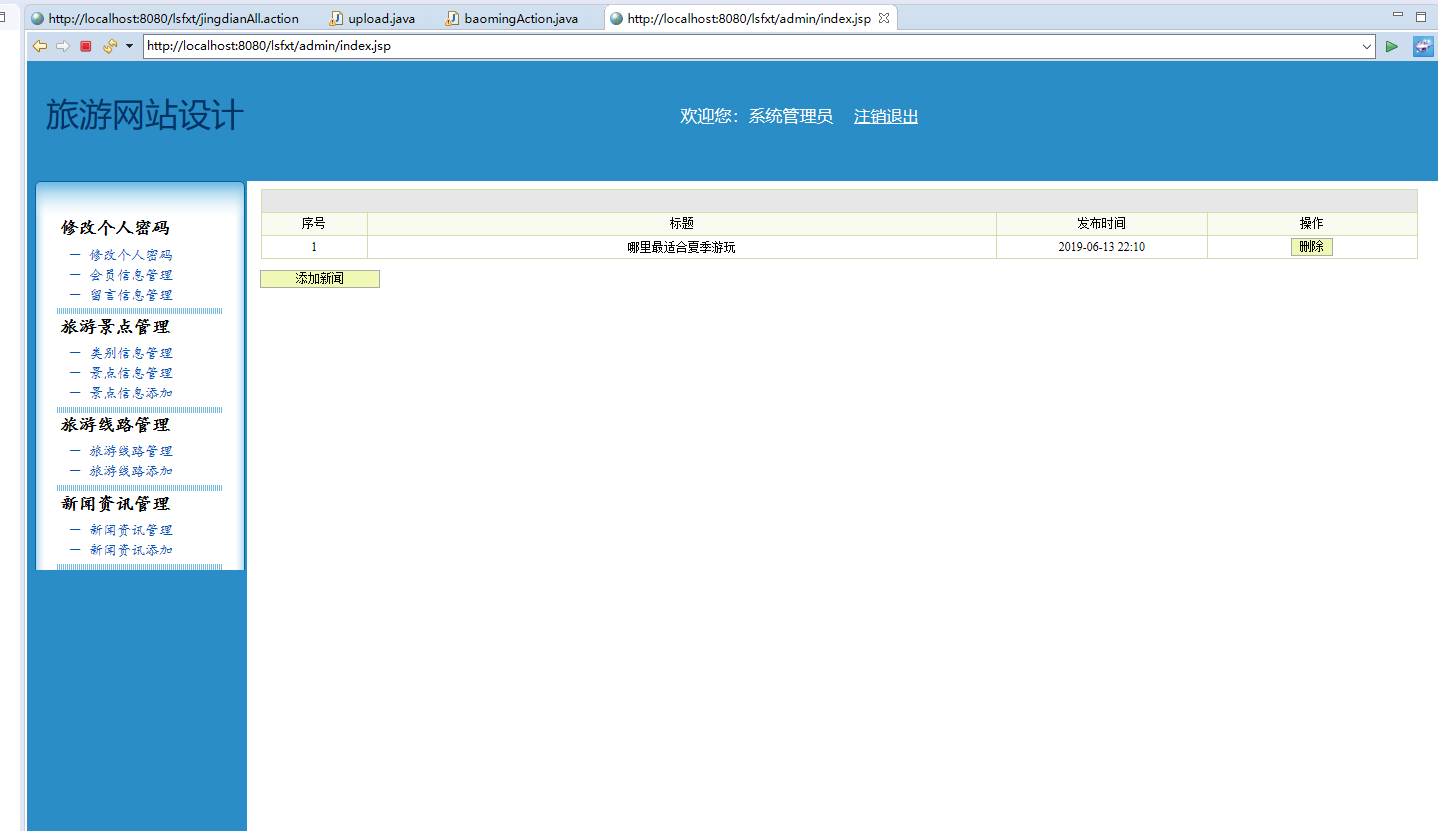Click the browser back arrow icon

tap(40, 46)
